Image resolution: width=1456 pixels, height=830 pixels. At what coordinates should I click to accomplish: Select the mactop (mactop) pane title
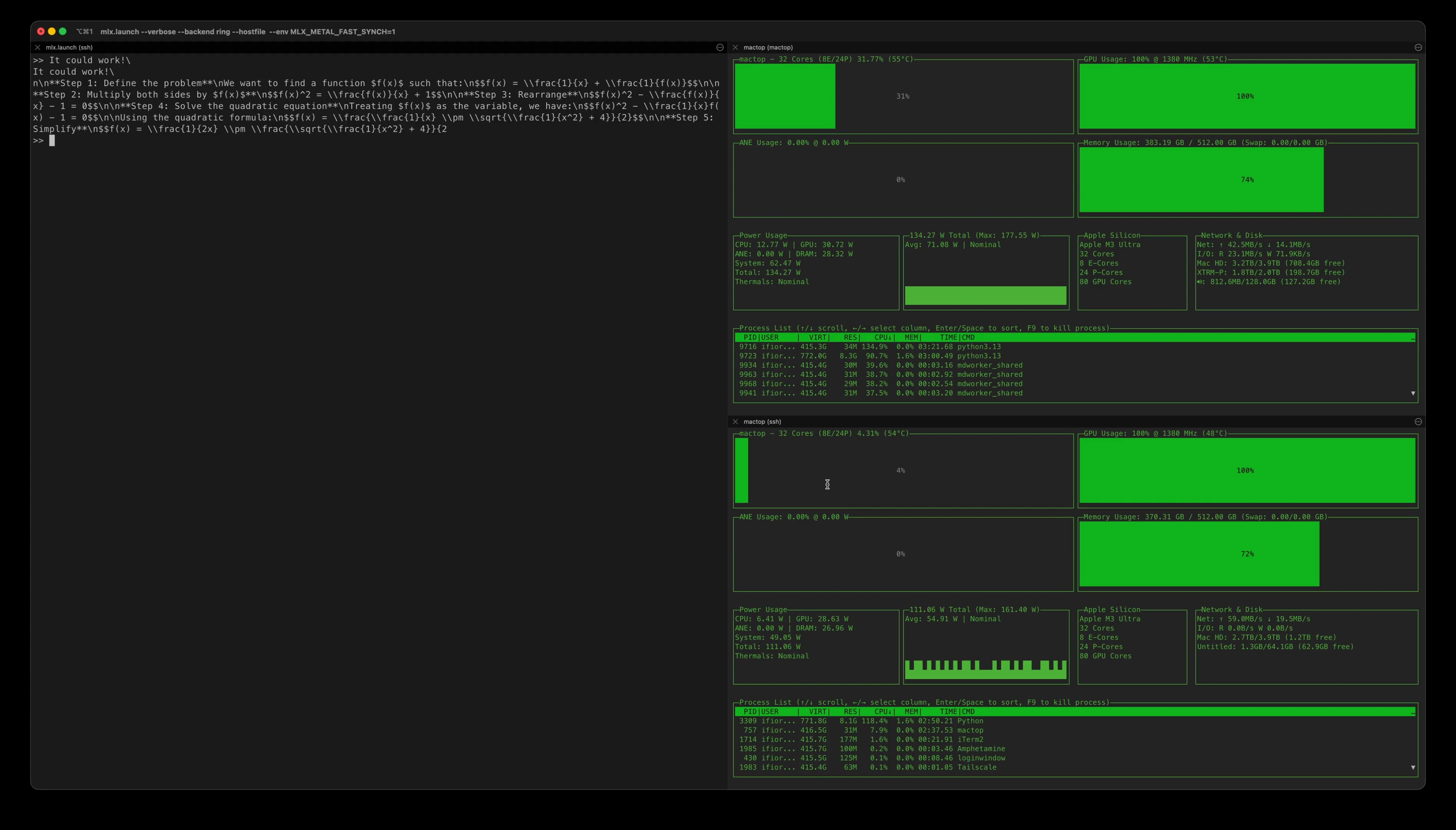768,47
